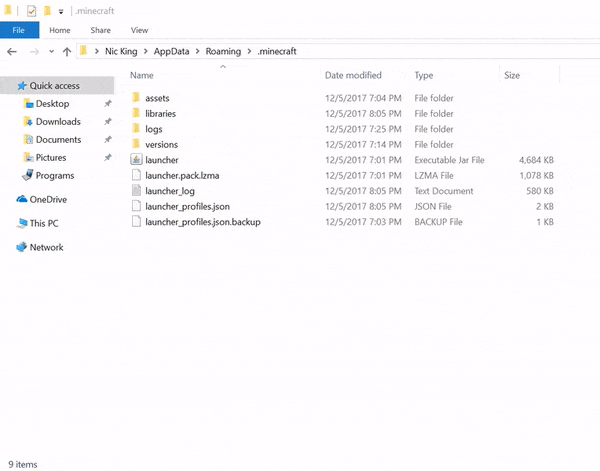This screenshot has height=471, width=600.
Task: Select the launcher_profiles.json.backup file icon
Action: pos(136,221)
